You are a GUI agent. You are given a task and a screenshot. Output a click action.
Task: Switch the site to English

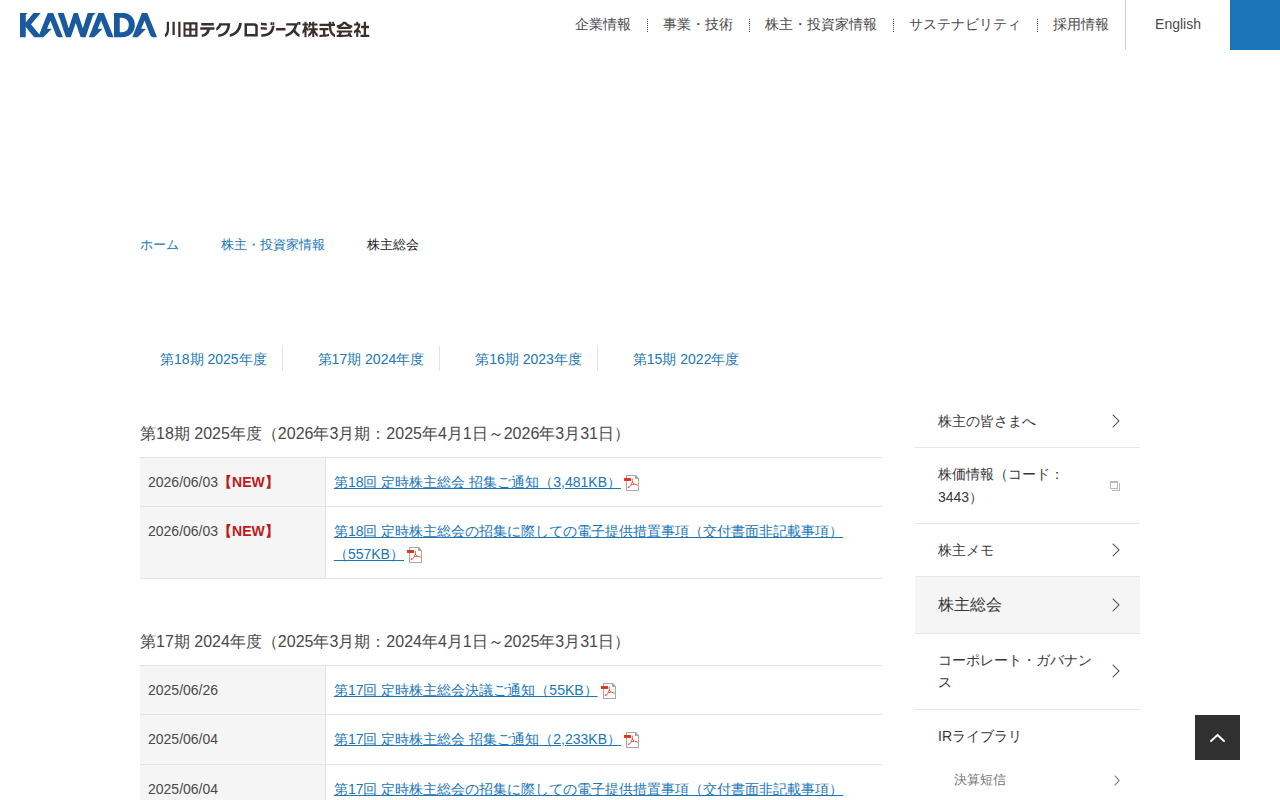1178,25
